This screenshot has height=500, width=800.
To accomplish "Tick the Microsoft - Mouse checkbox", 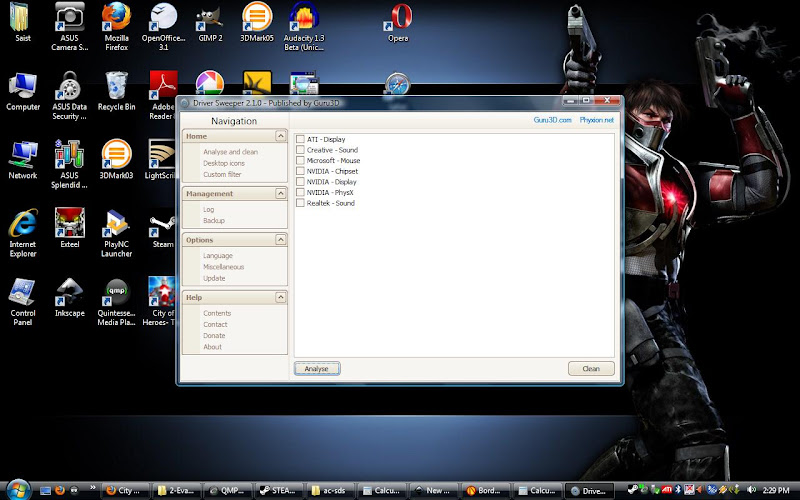I will [300, 160].
